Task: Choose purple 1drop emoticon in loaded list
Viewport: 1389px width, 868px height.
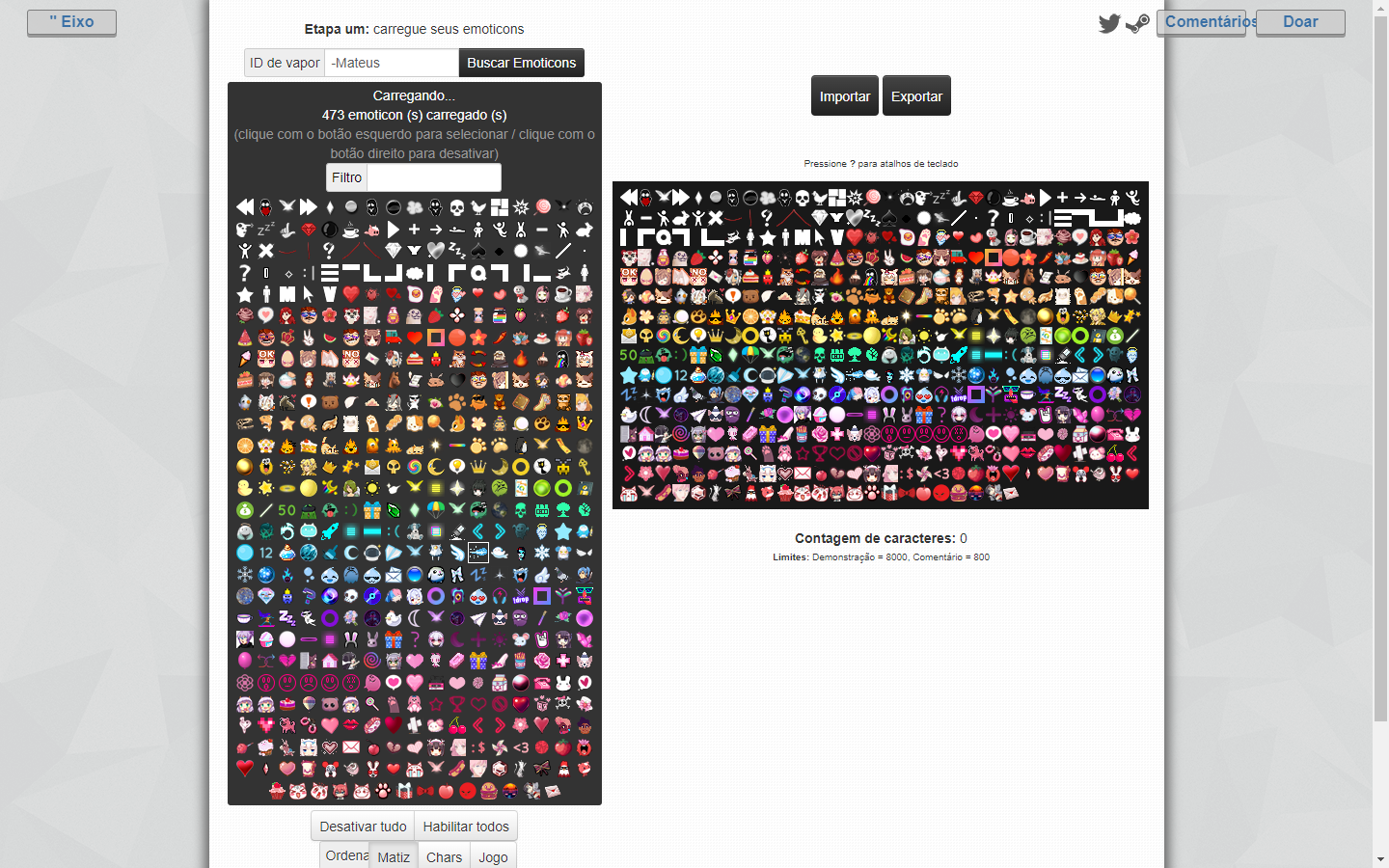Action: click(x=521, y=596)
